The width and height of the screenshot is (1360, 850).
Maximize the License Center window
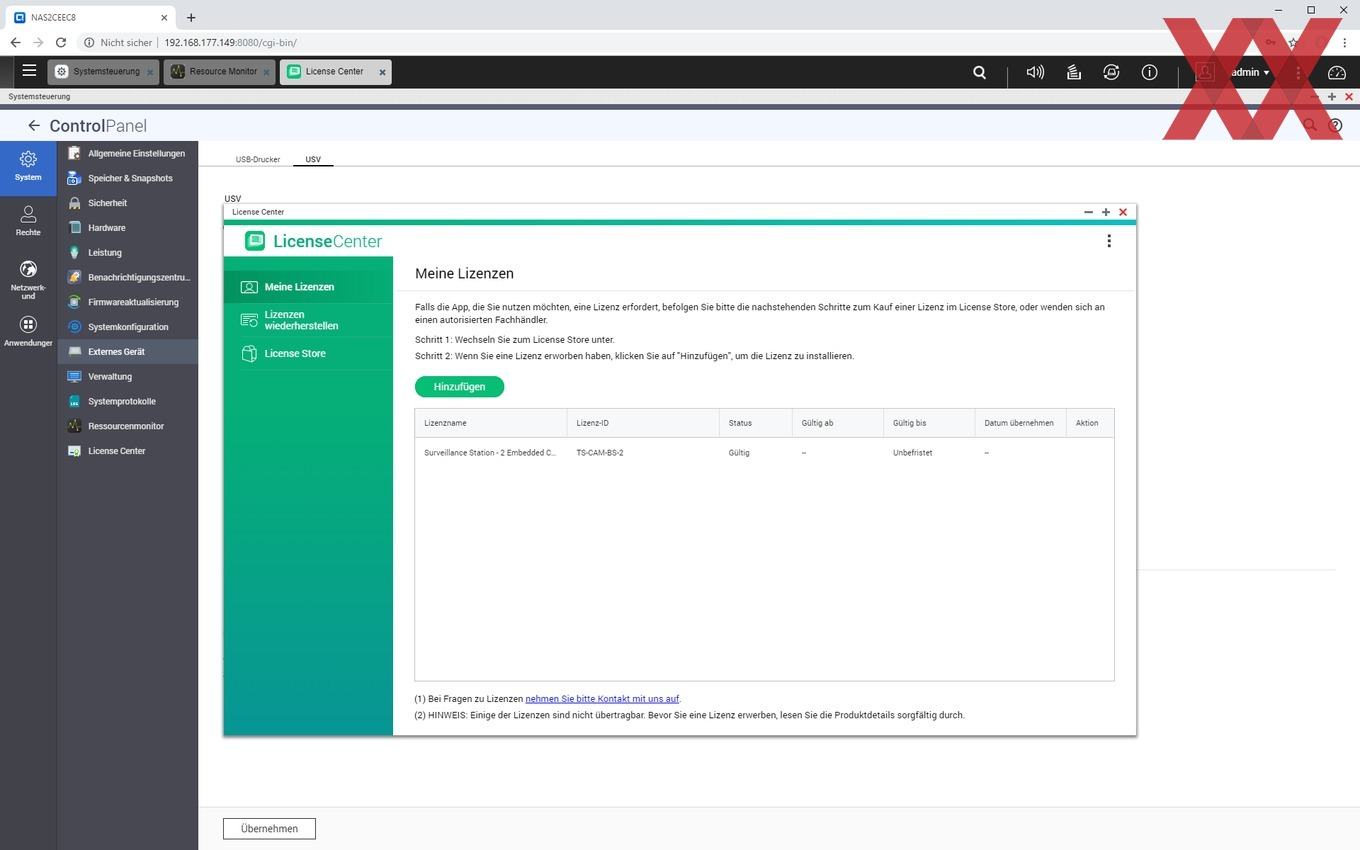point(1106,212)
